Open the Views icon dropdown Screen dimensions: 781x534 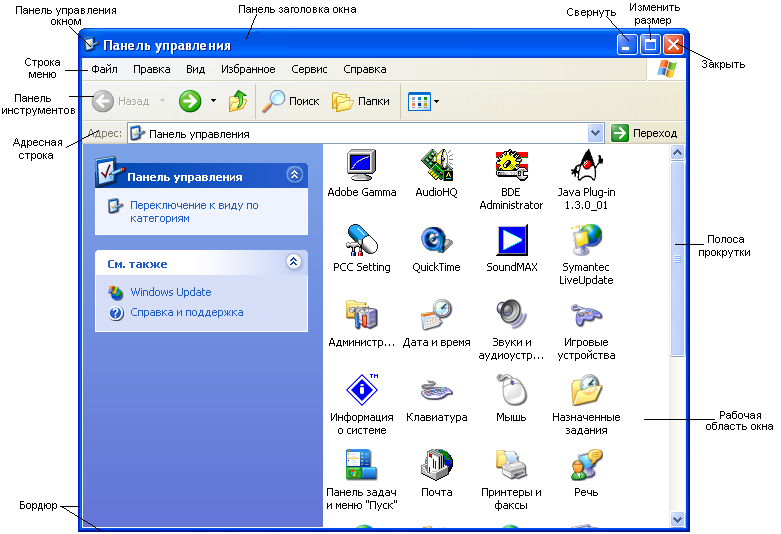pos(423,101)
